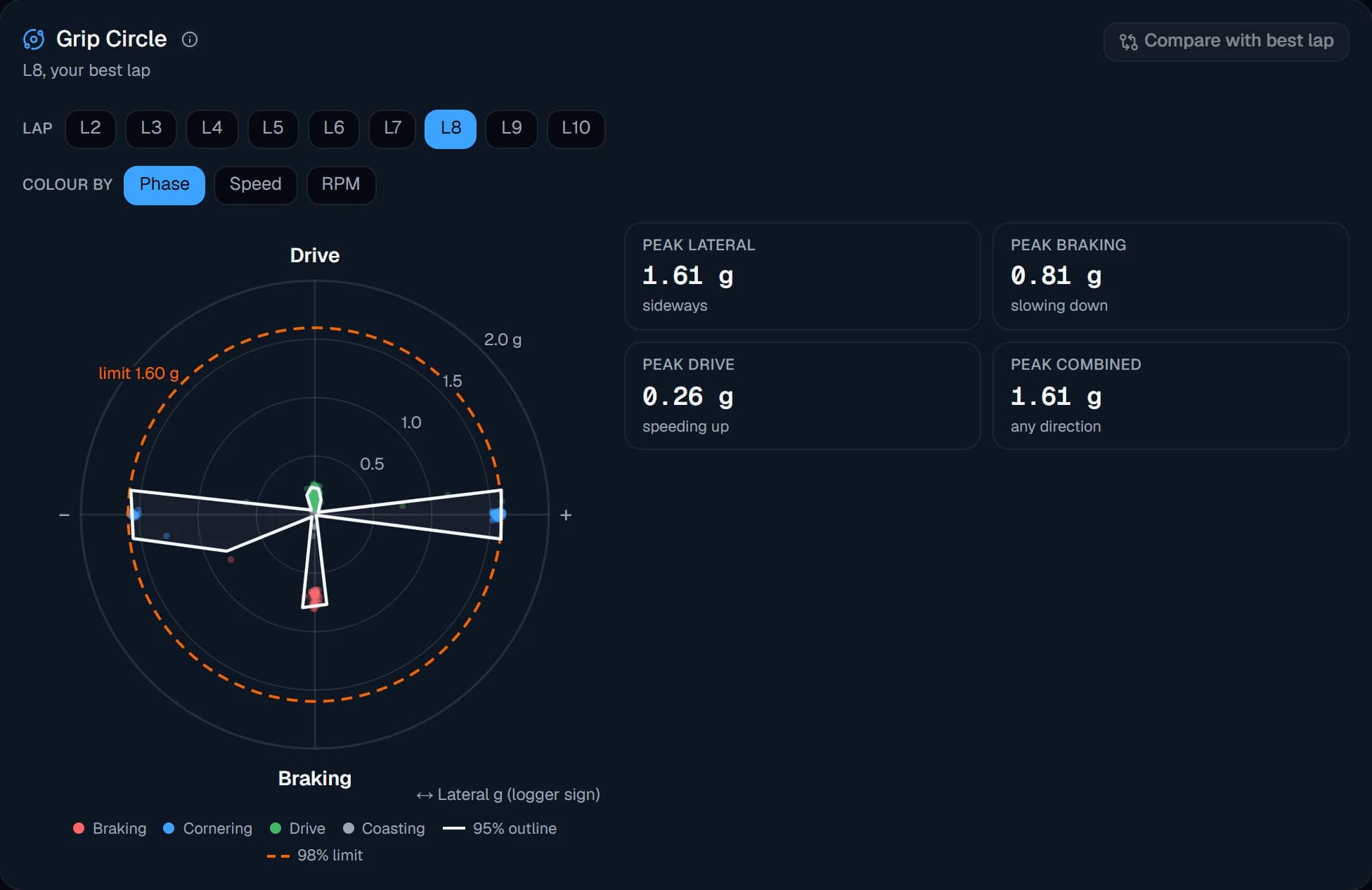
Task: Select lap L3
Action: (151, 128)
